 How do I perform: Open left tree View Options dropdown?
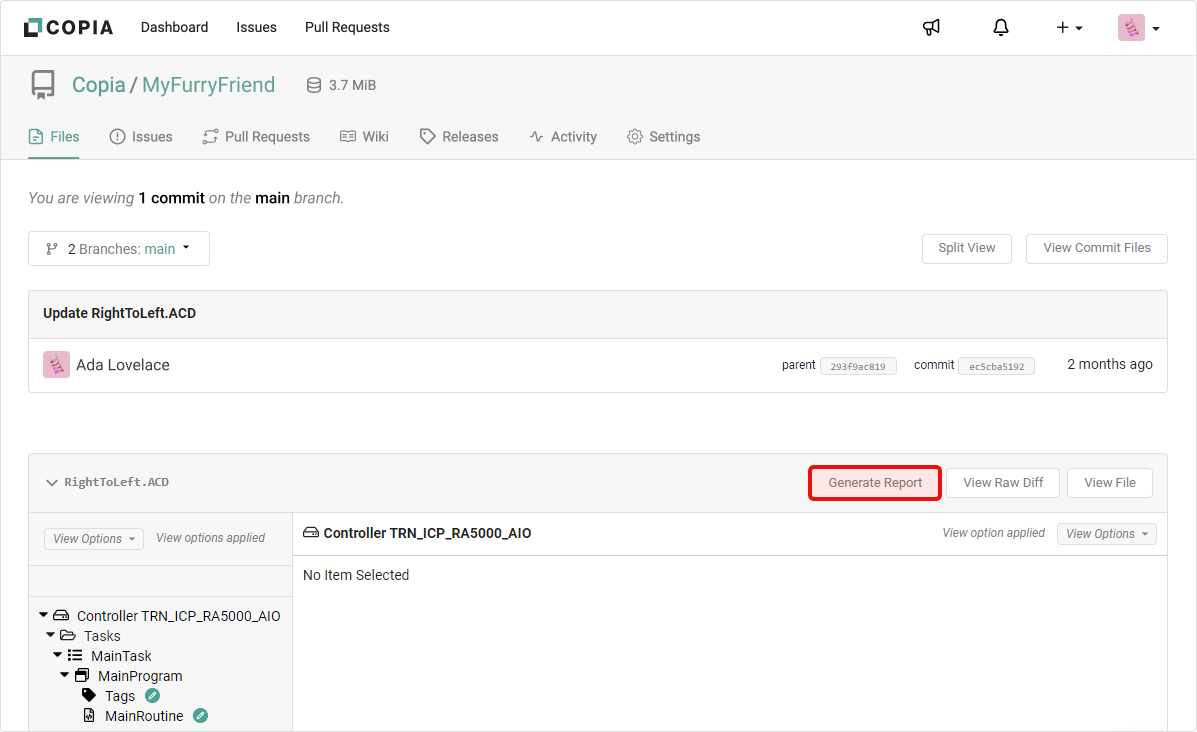94,539
